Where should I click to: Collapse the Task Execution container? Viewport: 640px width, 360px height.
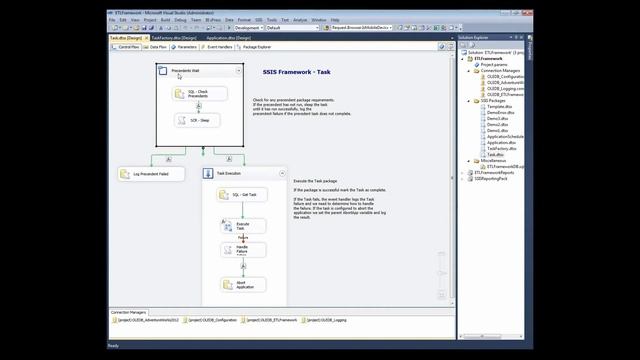tap(282, 173)
